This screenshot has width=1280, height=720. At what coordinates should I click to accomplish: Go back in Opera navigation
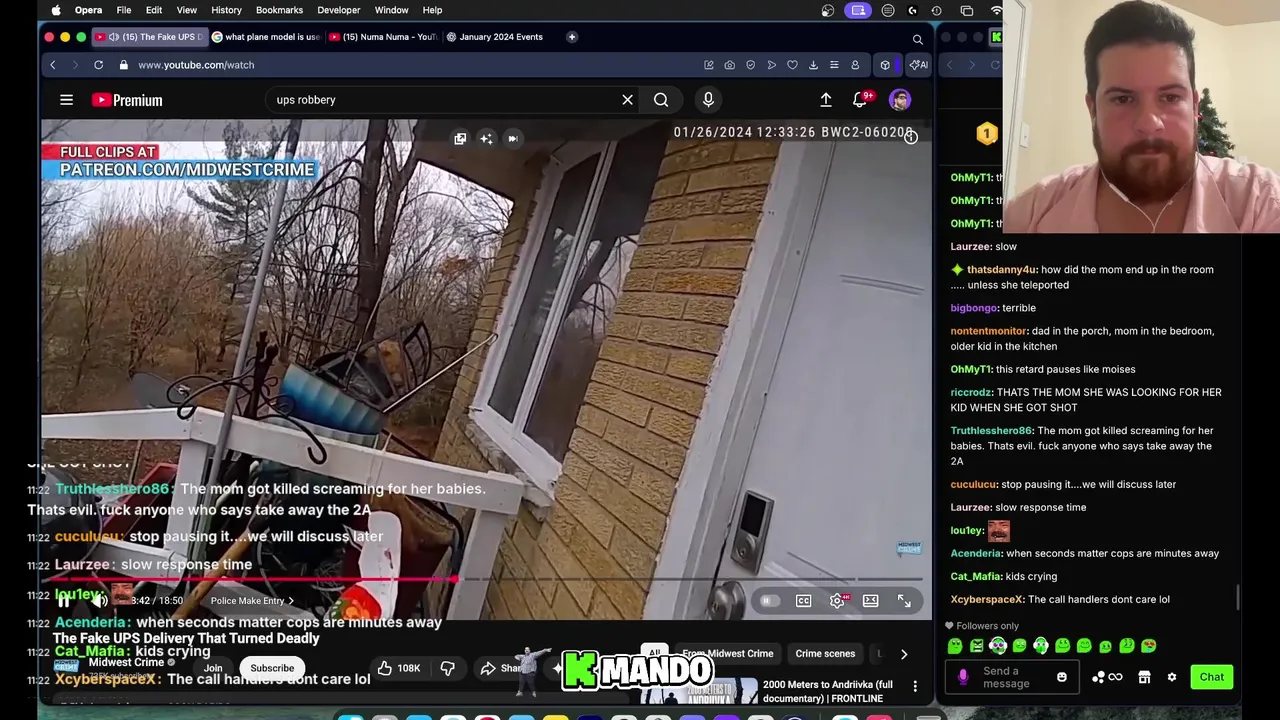[53, 65]
